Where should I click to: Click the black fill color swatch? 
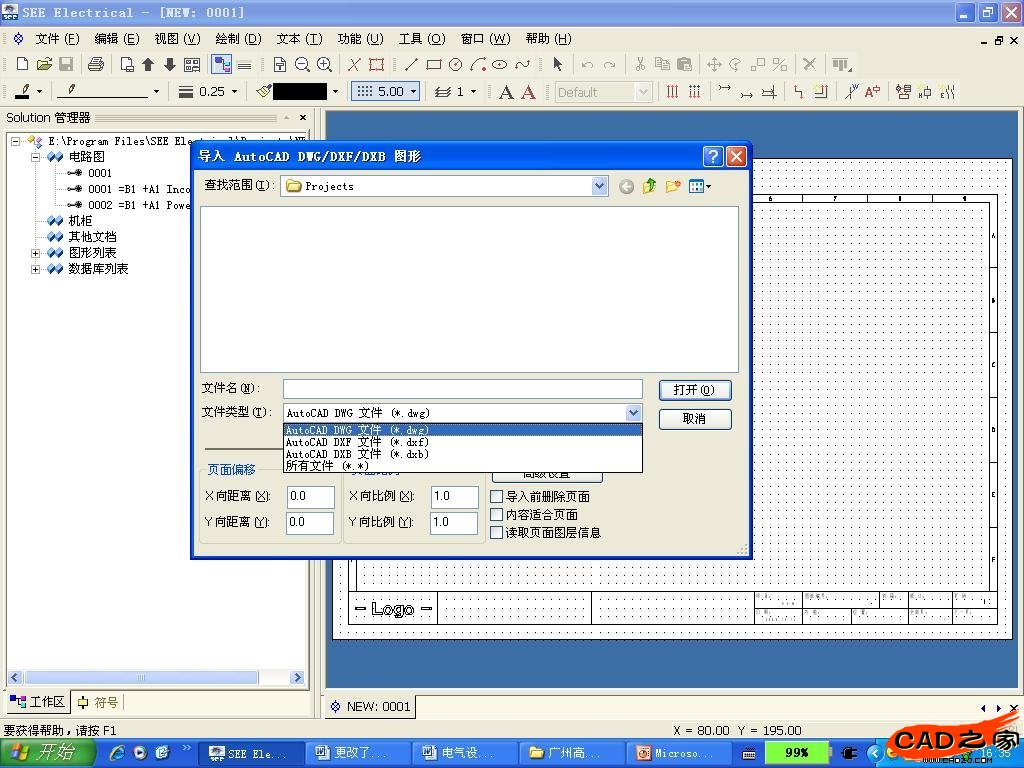[x=299, y=91]
